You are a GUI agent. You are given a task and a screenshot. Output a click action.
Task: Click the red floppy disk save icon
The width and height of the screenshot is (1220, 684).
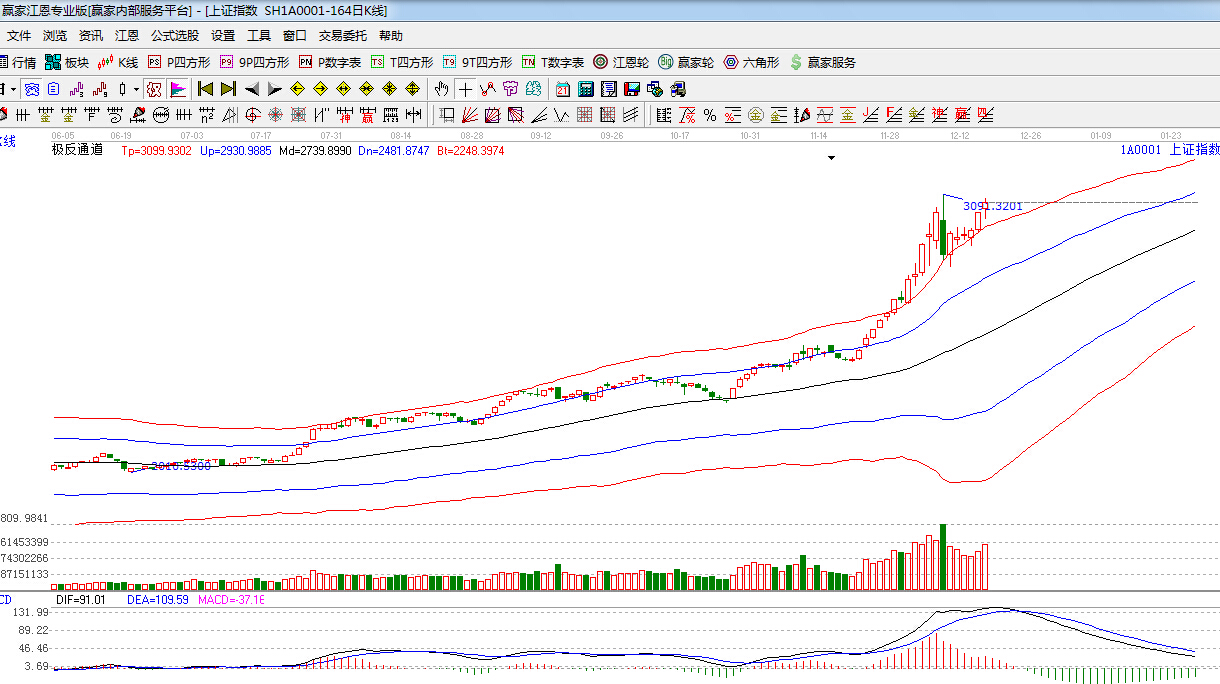[631, 88]
